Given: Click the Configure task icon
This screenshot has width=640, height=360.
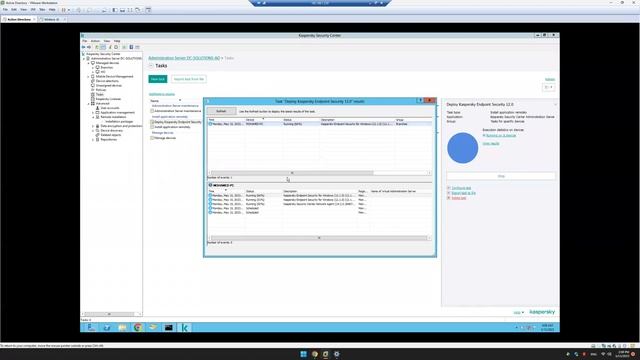Looking at the screenshot, I should pos(449,188).
